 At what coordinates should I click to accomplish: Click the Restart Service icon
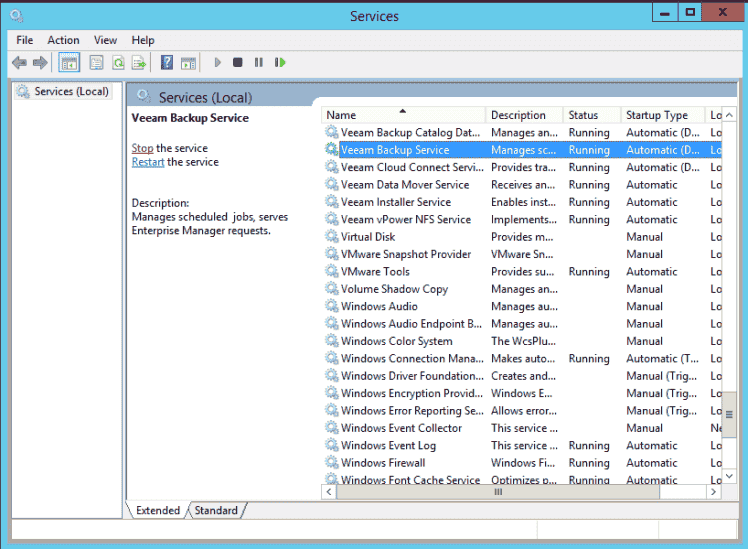tap(280, 62)
